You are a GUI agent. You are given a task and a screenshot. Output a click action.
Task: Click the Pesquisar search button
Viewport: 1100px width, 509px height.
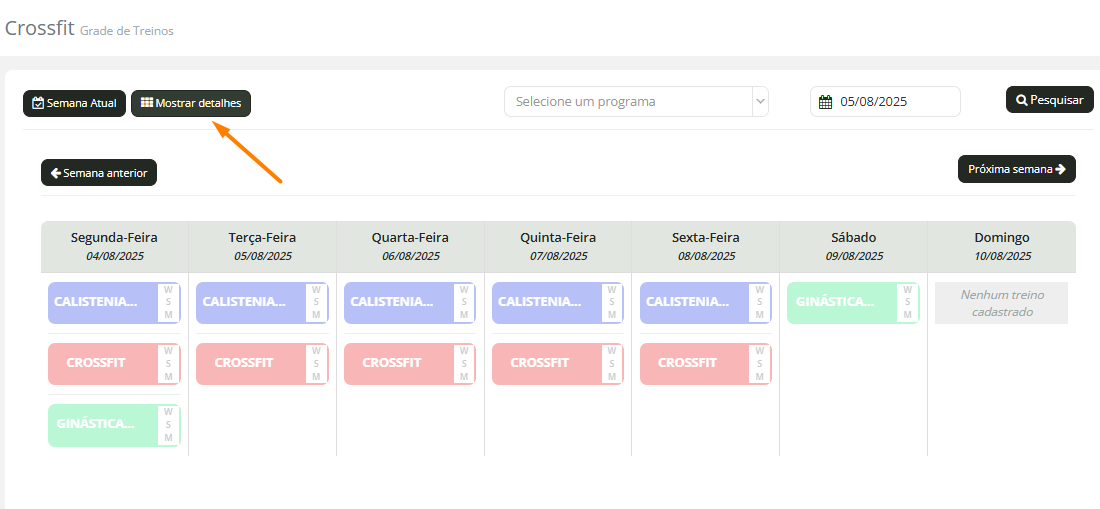[x=1049, y=100]
